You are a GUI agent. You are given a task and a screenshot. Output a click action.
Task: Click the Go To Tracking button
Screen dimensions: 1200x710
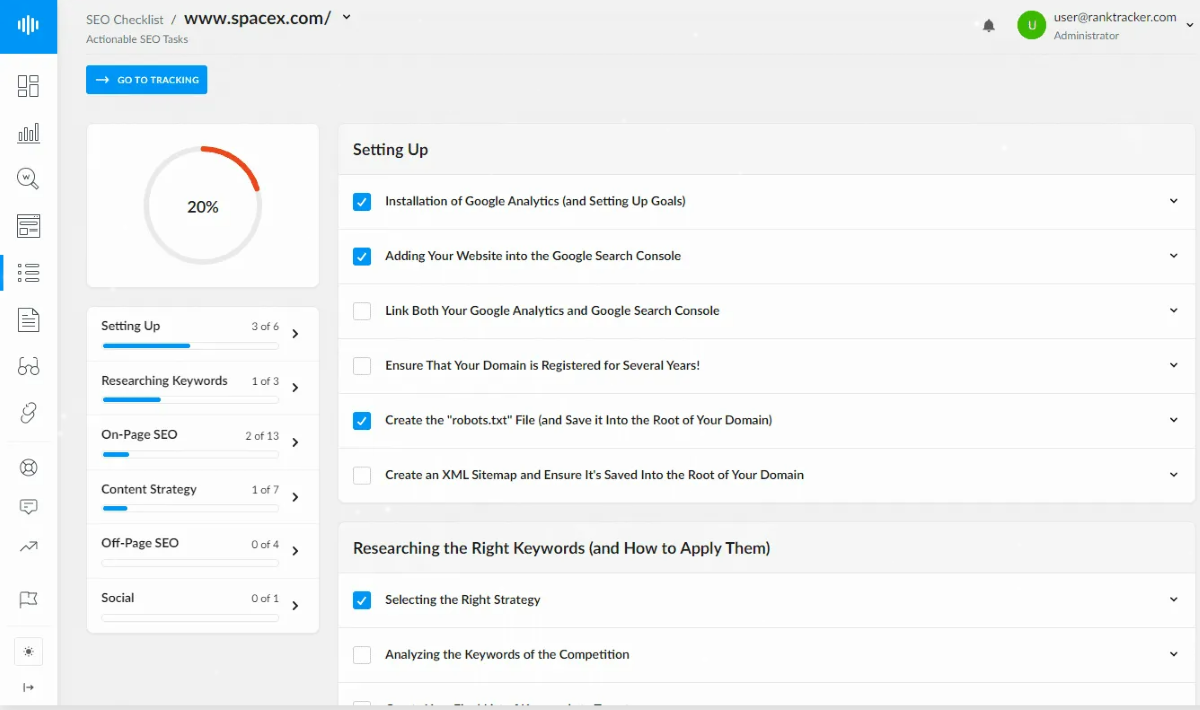coord(146,80)
